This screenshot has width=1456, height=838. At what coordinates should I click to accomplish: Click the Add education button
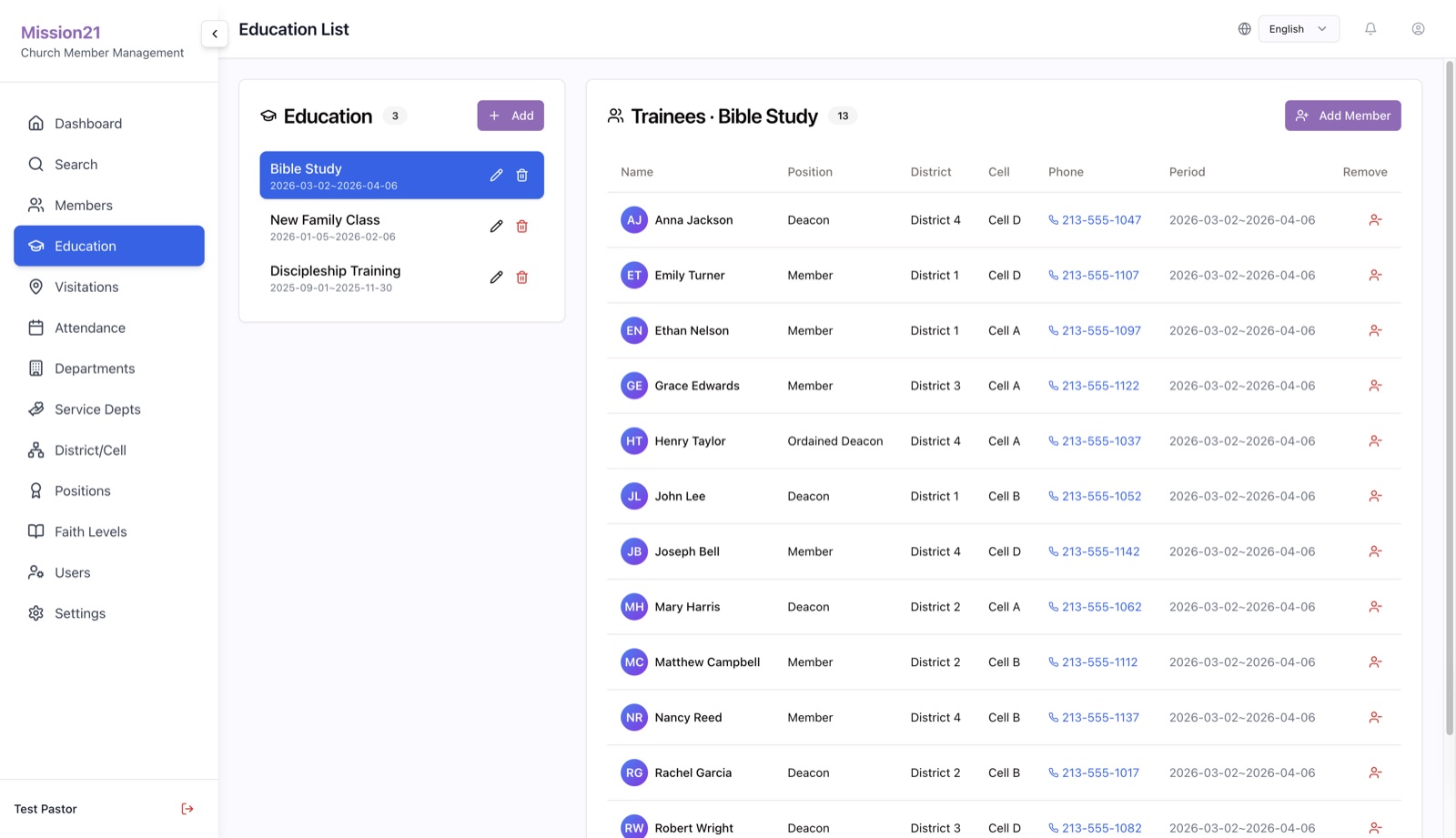pyautogui.click(x=511, y=116)
